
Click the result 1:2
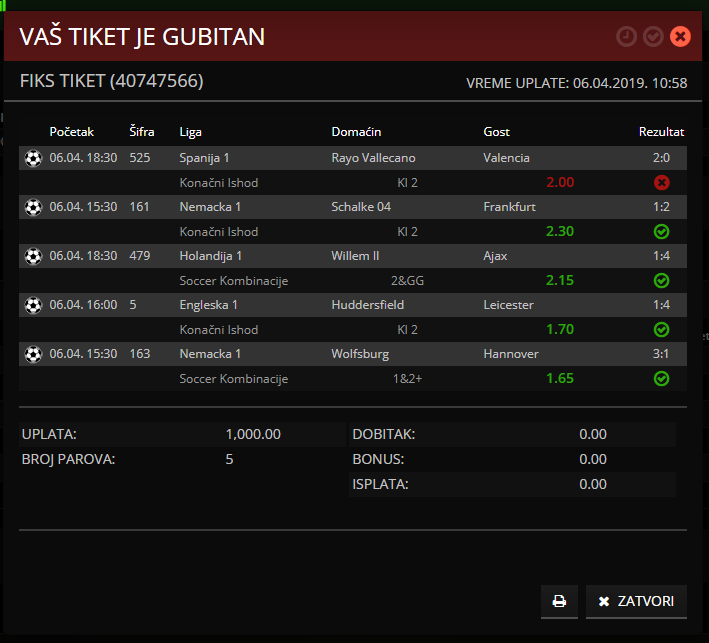pyautogui.click(x=661, y=207)
